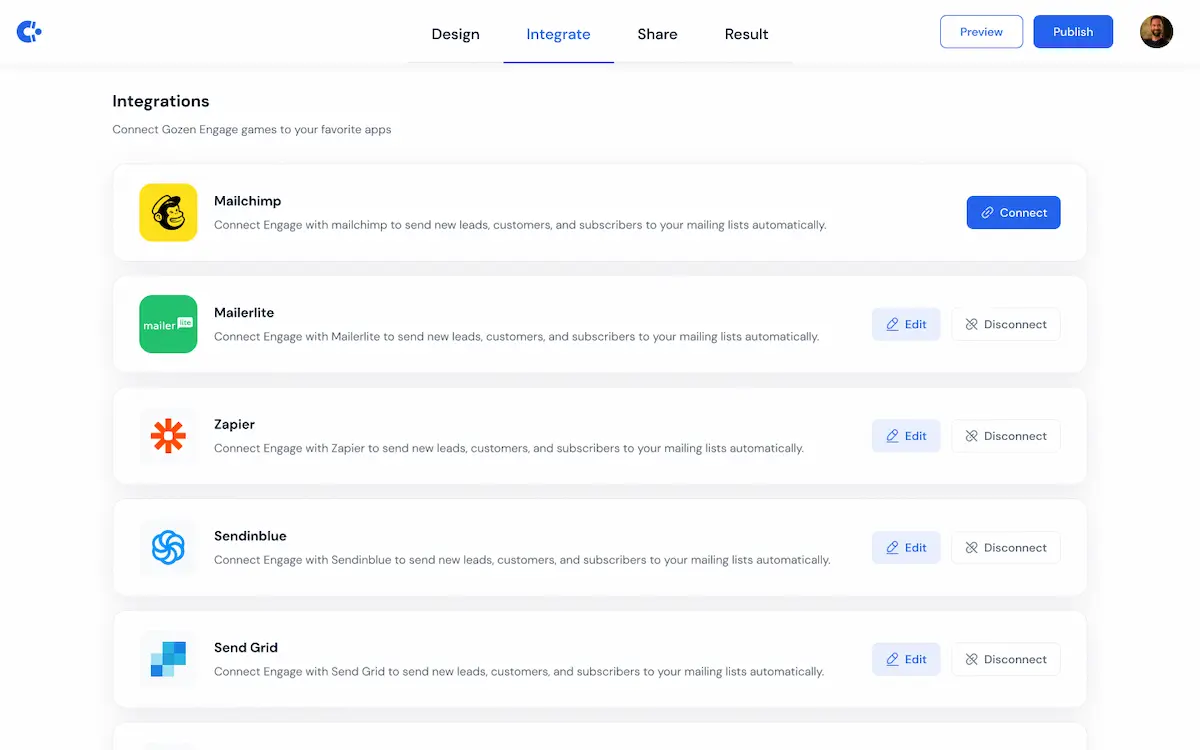Click the unplug icon on Sendinblue's Disconnect button
Image resolution: width=1200 pixels, height=750 pixels.
tap(971, 547)
